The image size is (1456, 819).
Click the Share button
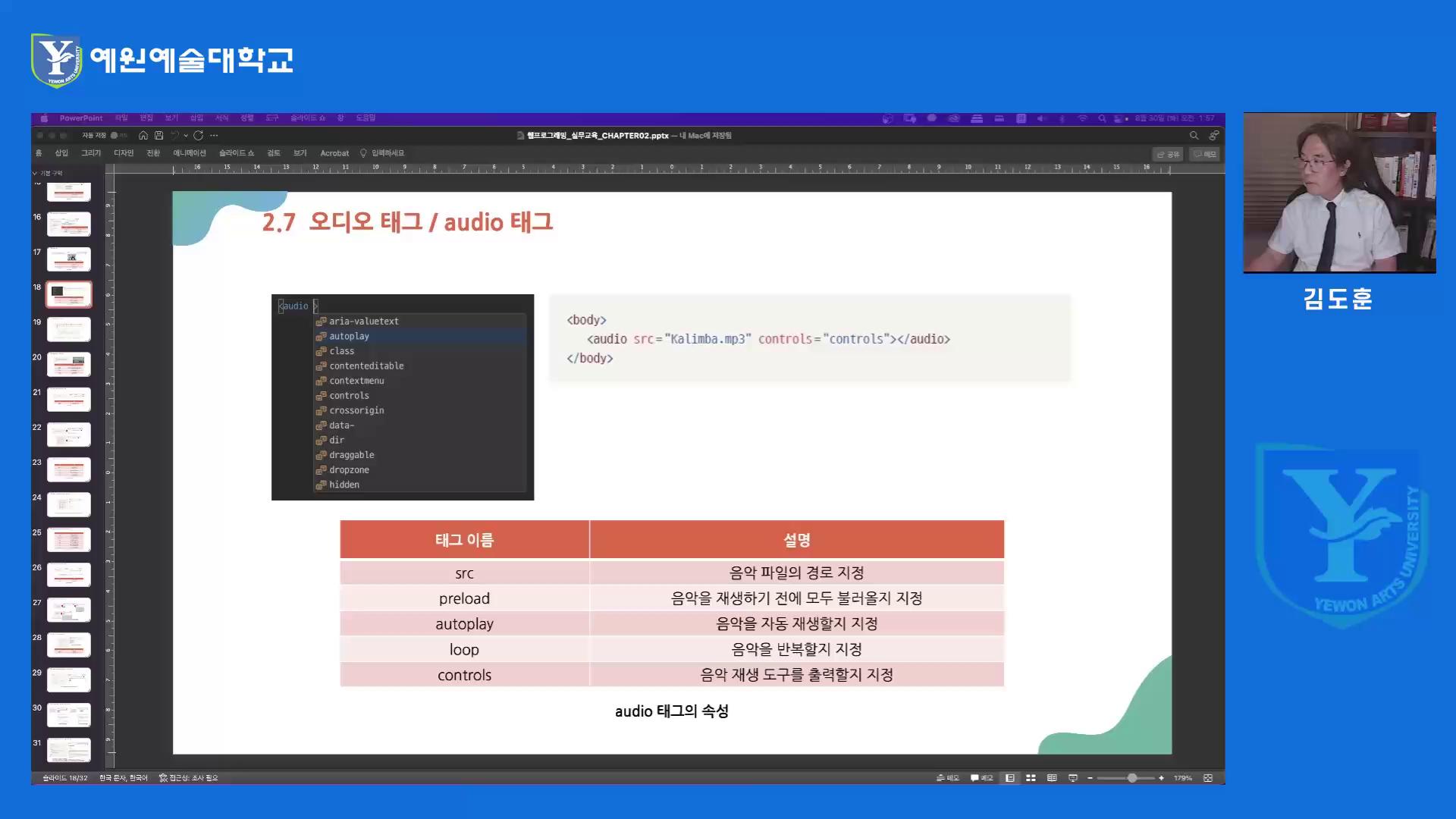click(x=1168, y=154)
